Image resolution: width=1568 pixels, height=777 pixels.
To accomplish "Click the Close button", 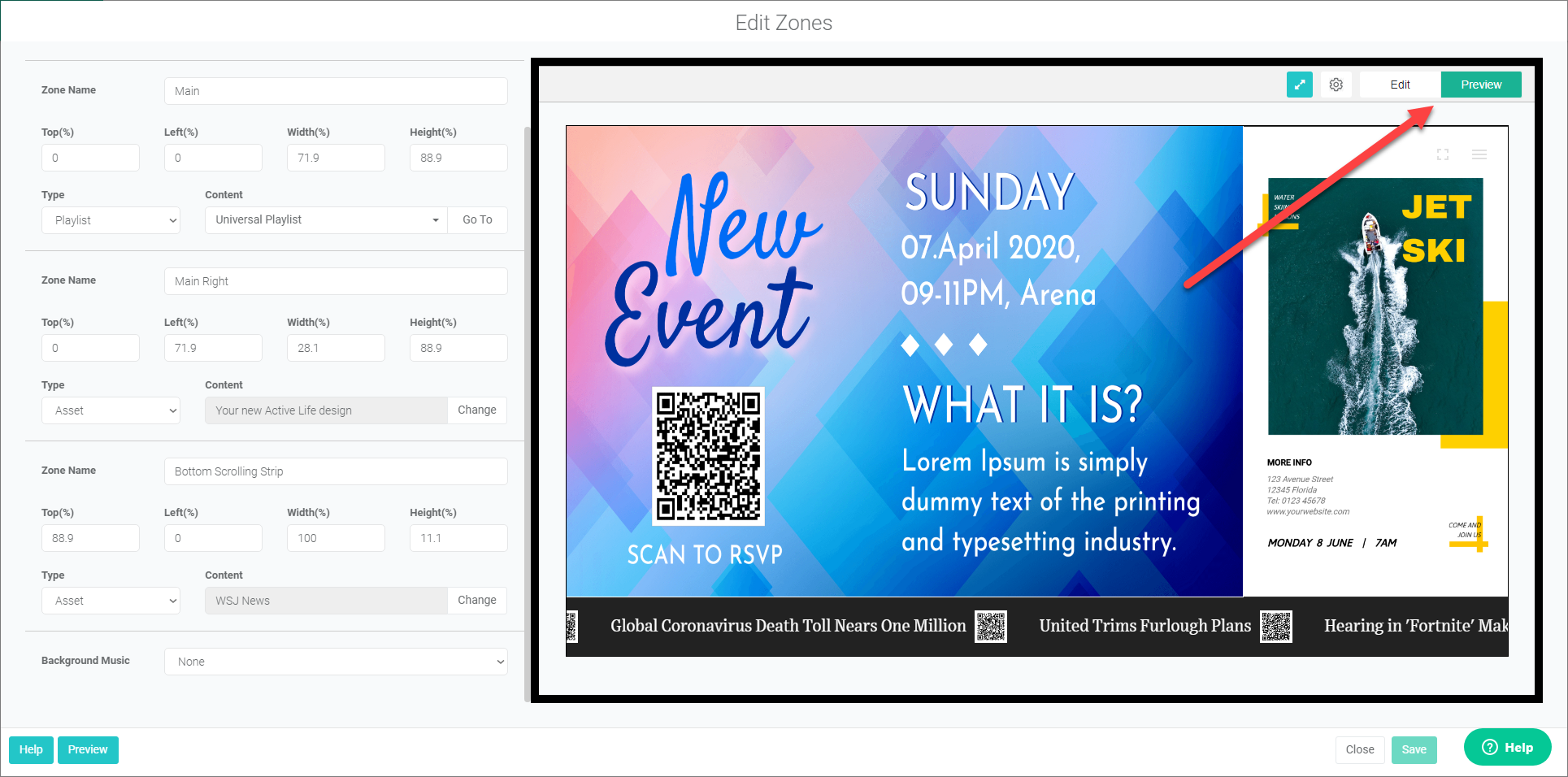I will coord(1360,749).
